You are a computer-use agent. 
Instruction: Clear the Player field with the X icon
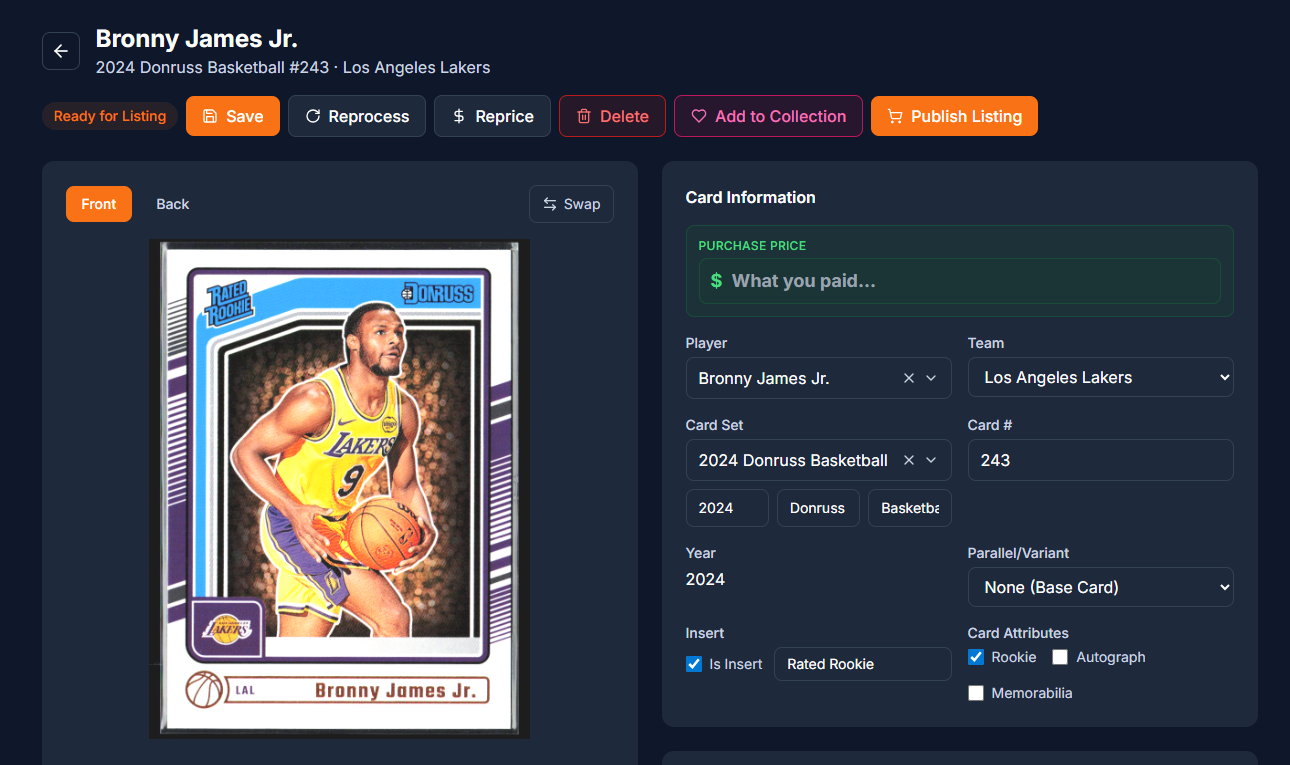[x=909, y=378]
